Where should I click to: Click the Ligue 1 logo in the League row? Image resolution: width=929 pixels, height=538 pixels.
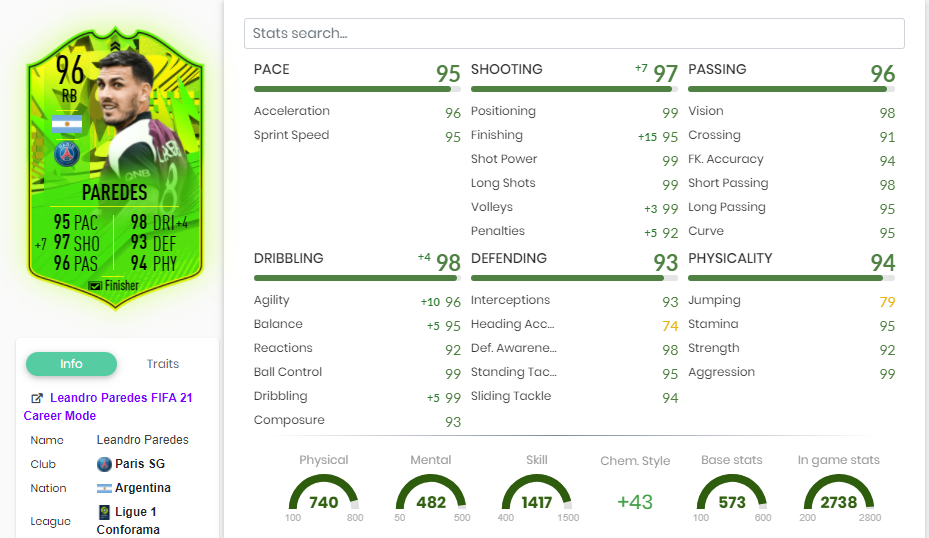click(x=104, y=512)
